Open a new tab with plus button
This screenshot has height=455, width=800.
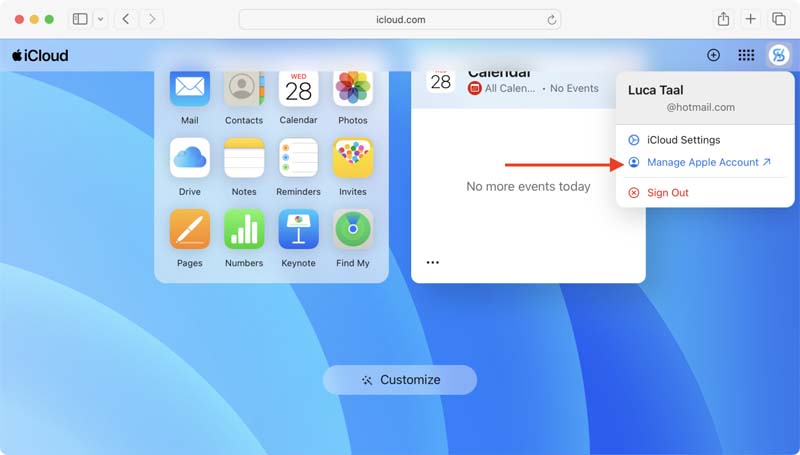pyautogui.click(x=751, y=19)
